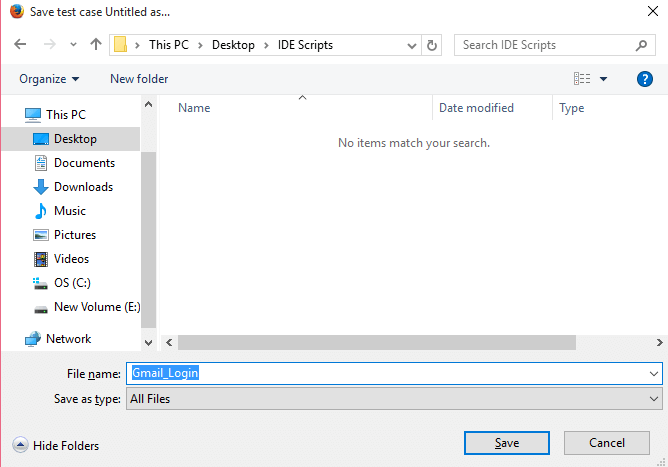Select This PC in address breadcrumb

[x=169, y=45]
